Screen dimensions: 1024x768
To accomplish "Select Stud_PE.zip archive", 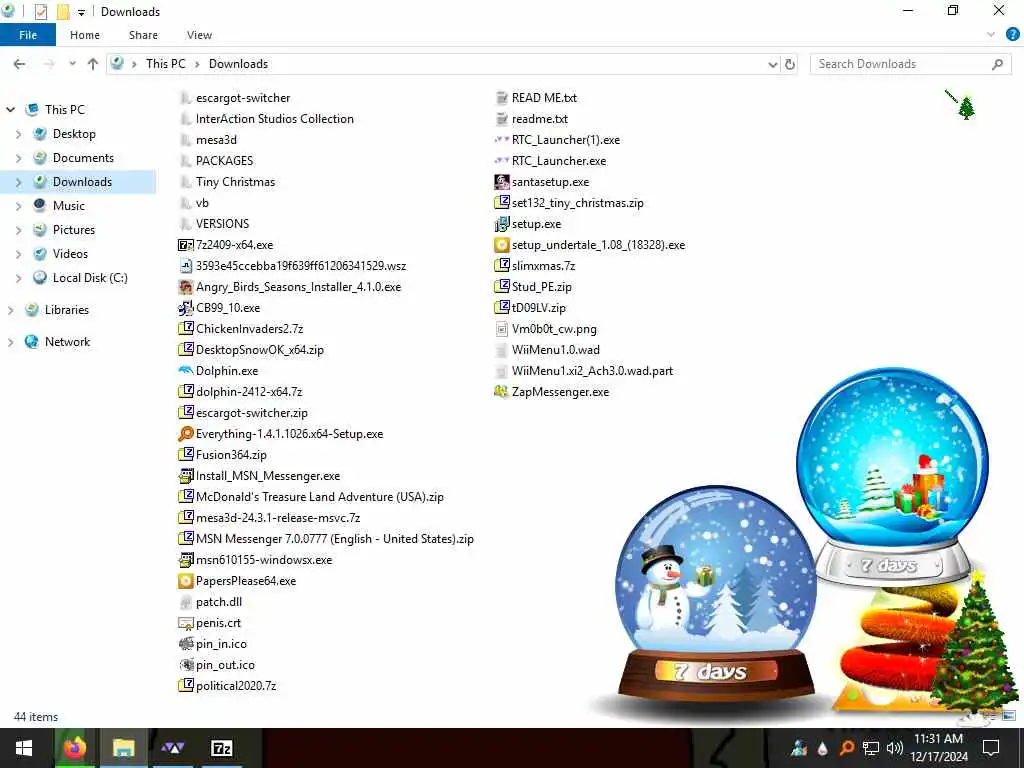I will pos(541,287).
